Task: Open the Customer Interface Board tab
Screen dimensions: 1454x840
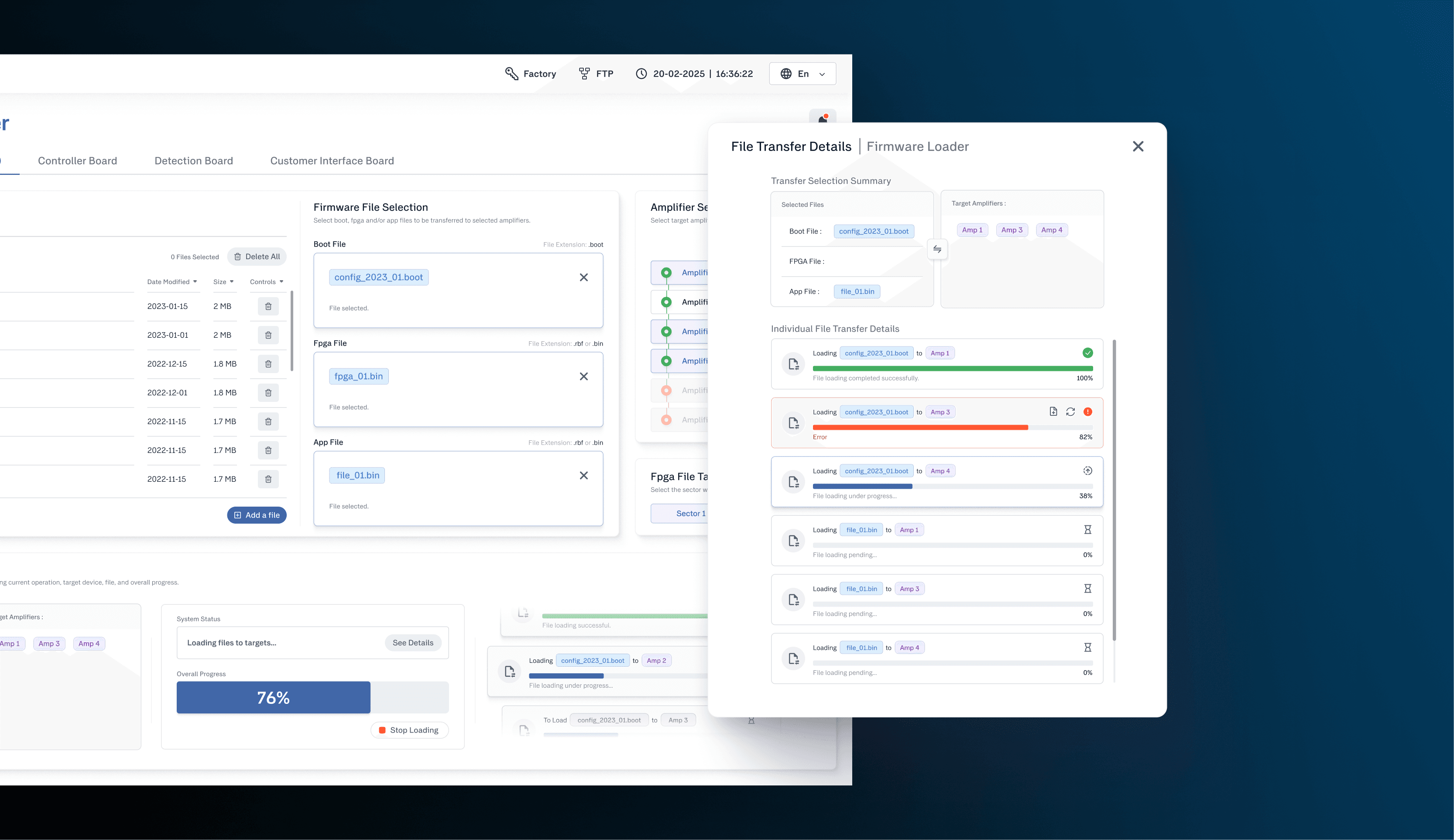Action: 332,161
